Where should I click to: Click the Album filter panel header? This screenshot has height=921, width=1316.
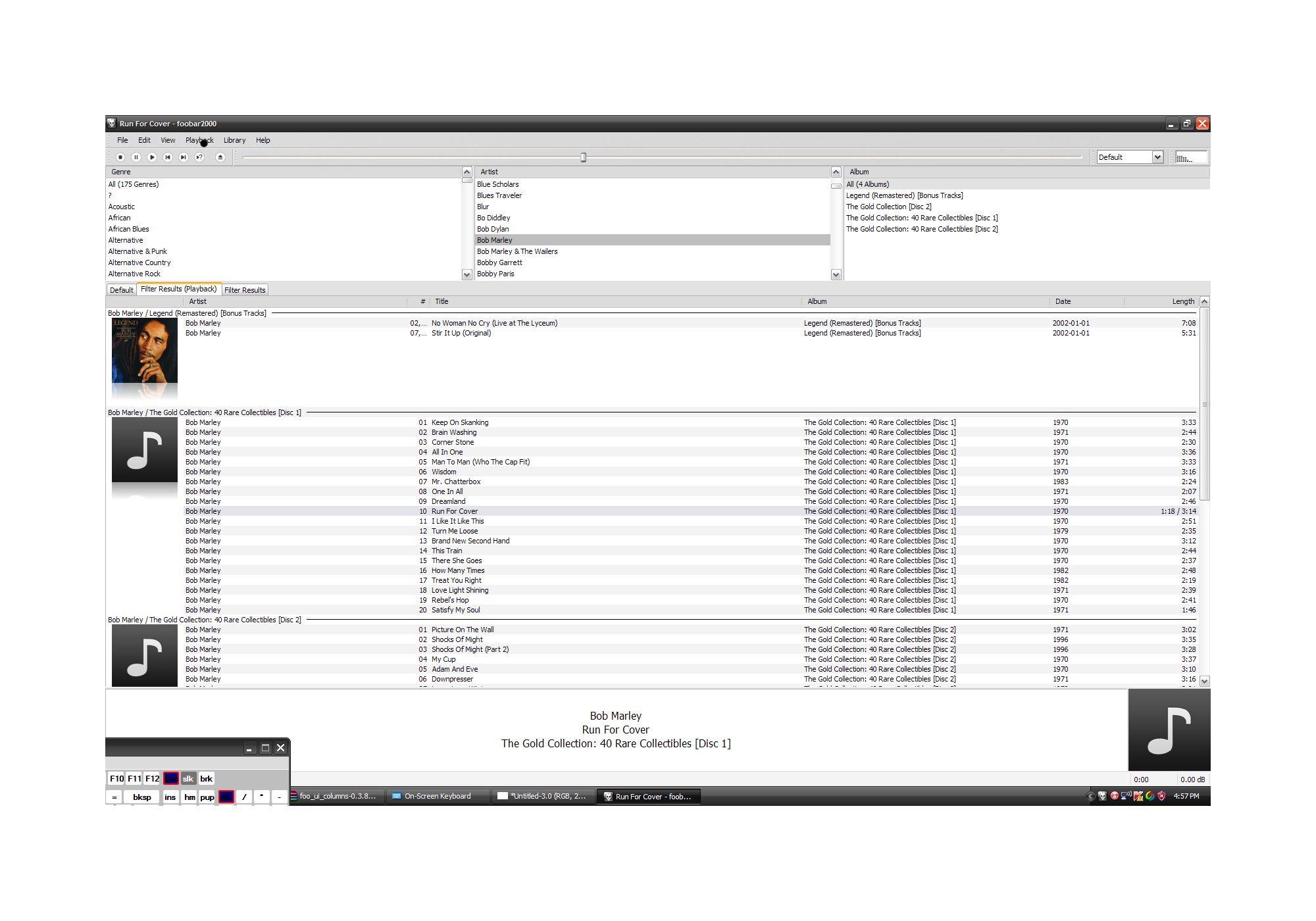pos(1026,172)
